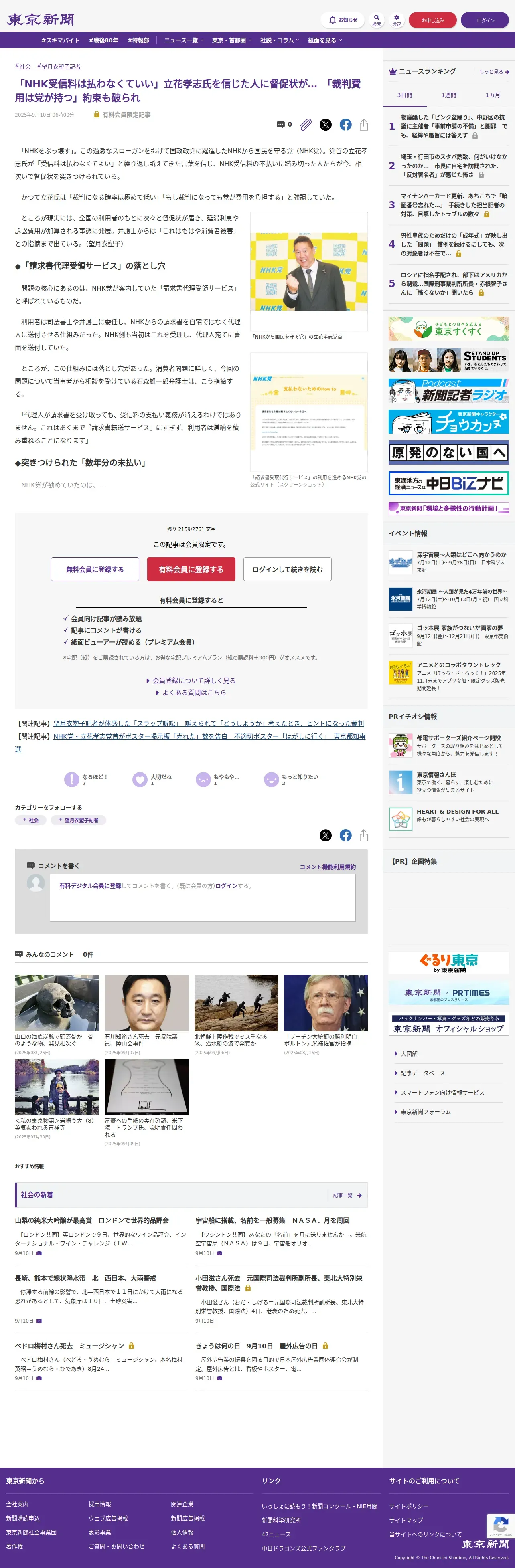Click the ログイン button in header

pos(485,20)
